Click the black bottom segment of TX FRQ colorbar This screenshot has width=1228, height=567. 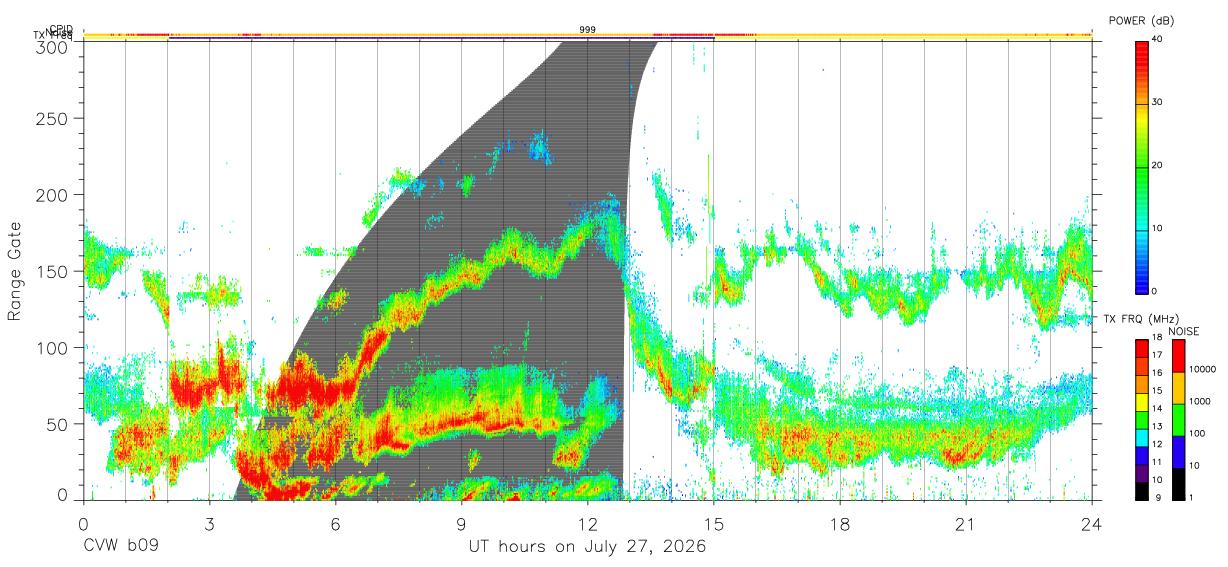(1141, 490)
